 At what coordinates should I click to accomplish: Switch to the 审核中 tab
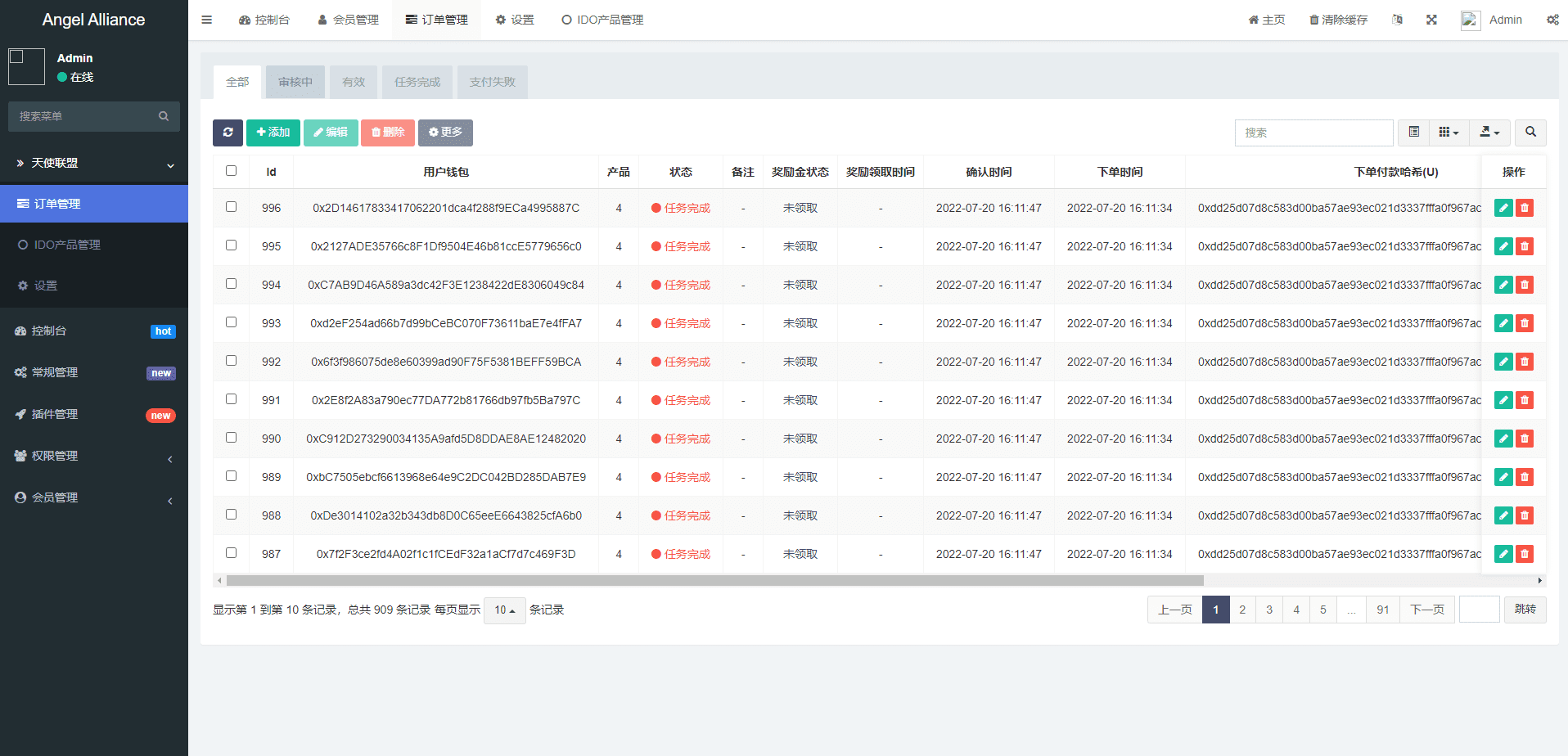click(295, 82)
